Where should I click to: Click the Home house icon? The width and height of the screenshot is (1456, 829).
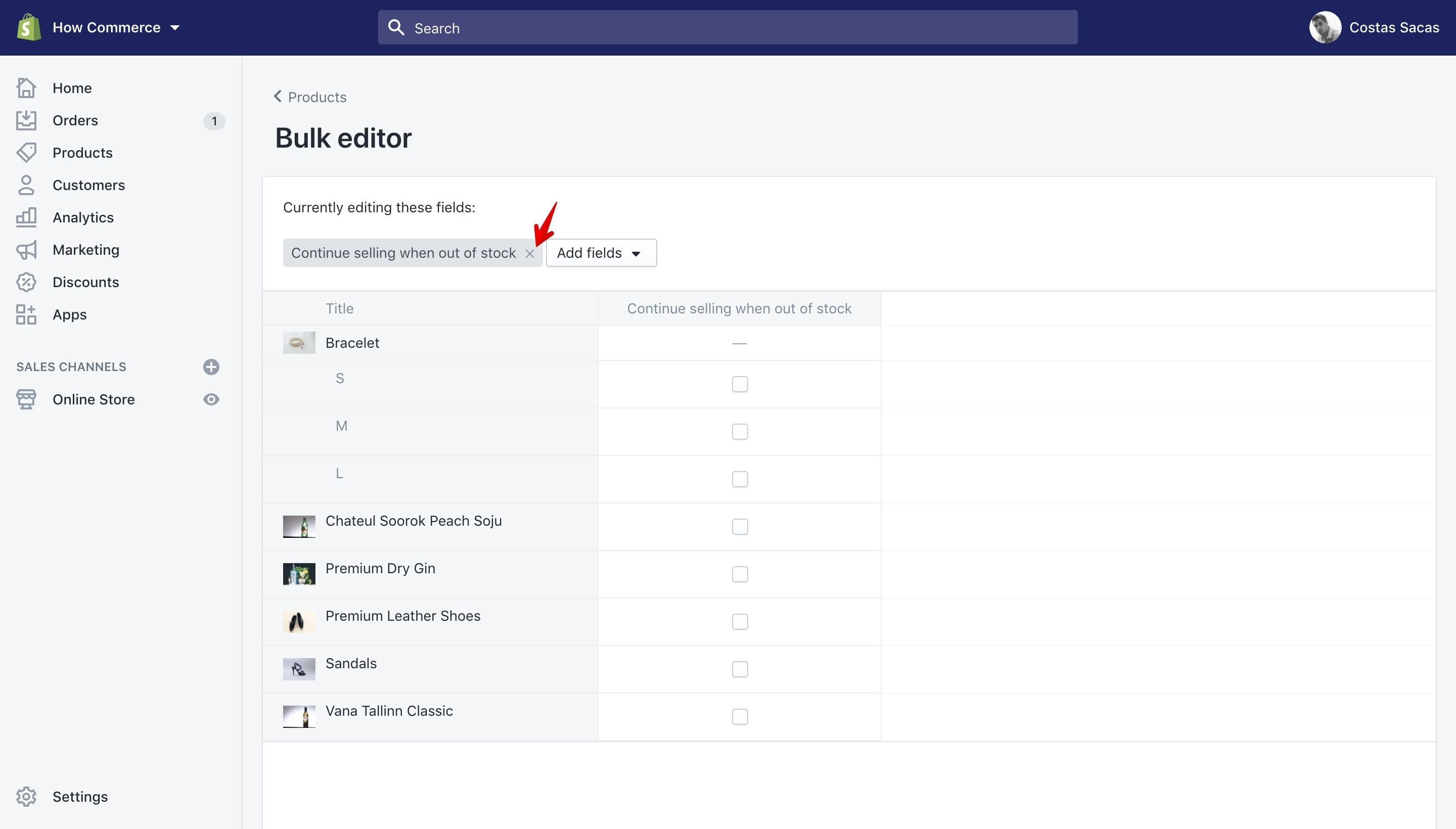tap(26, 87)
